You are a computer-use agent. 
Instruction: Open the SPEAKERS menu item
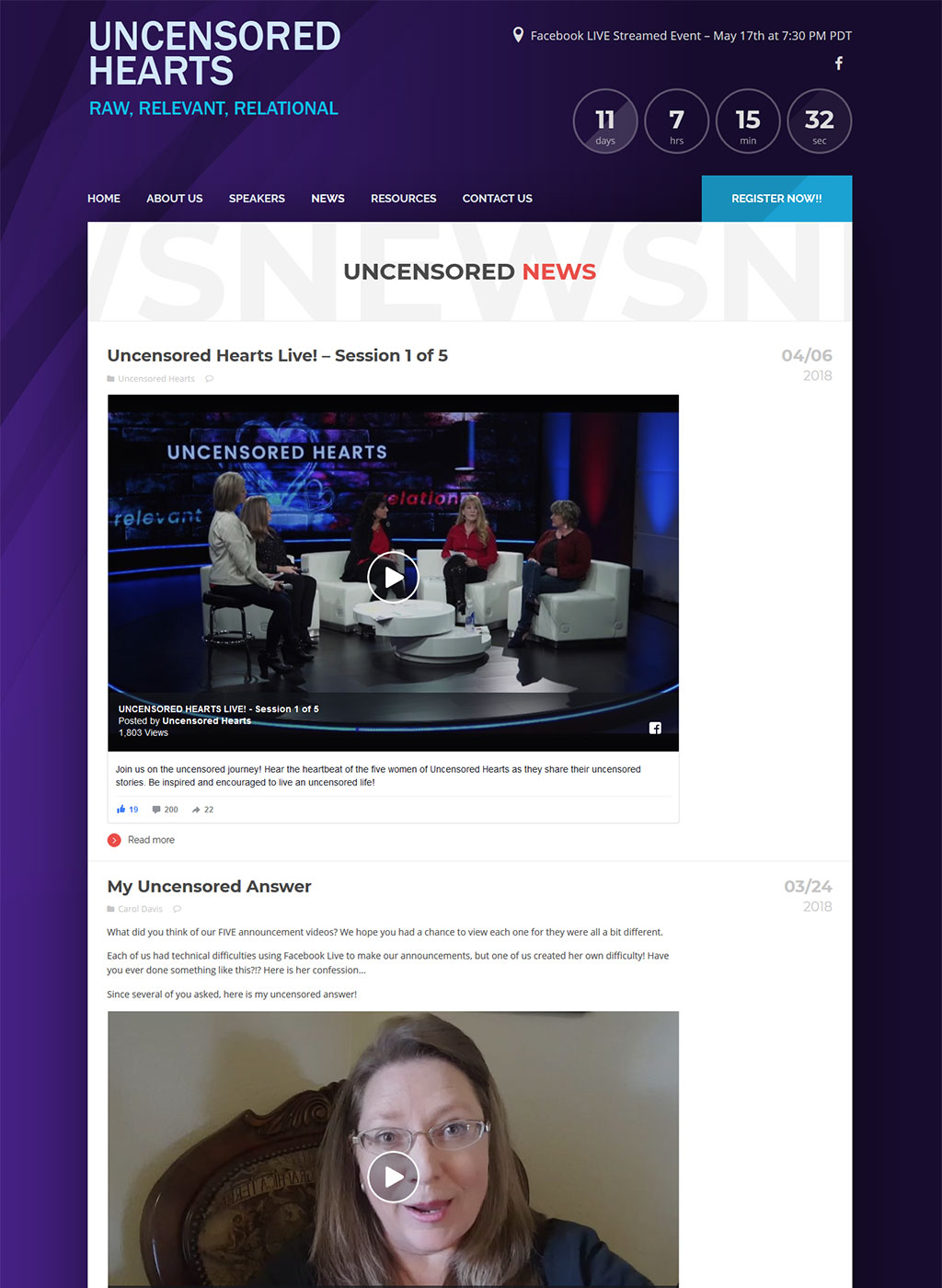[257, 199]
